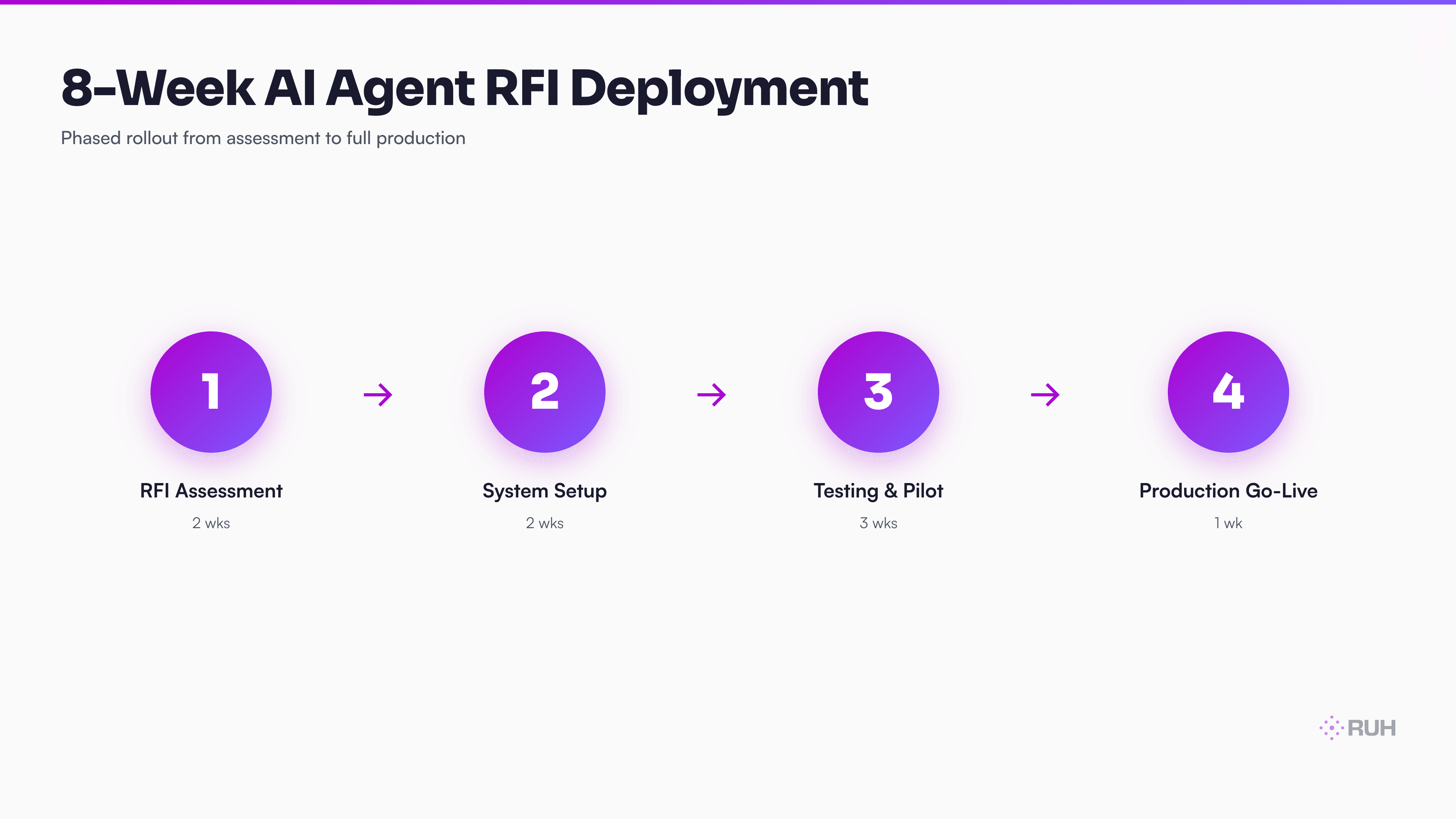This screenshot has height=819, width=1456.
Task: Click the RUH logo
Action: pos(1358,728)
